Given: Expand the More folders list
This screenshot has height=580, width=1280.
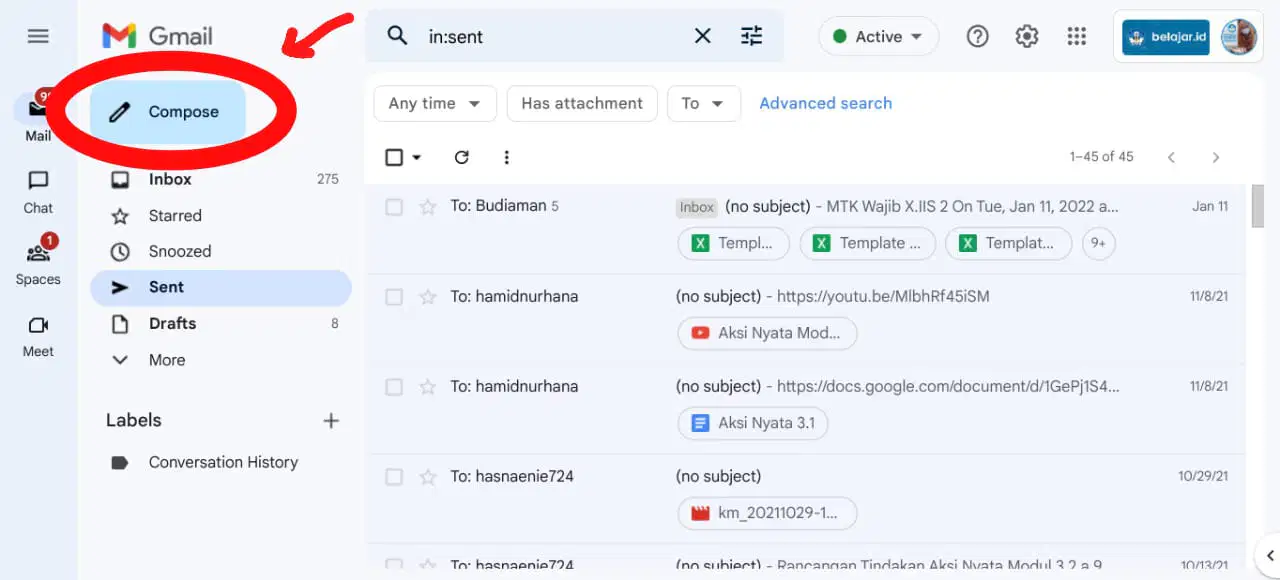Looking at the screenshot, I should pos(221,360).
